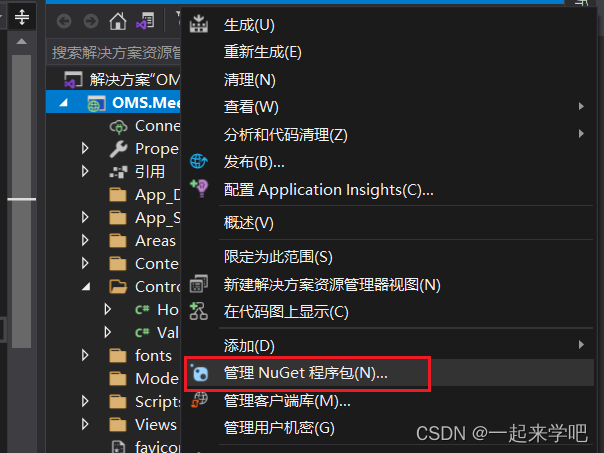The width and height of the screenshot is (604, 453).
Task: Click the back navigation arrow icon
Action: (x=64, y=21)
